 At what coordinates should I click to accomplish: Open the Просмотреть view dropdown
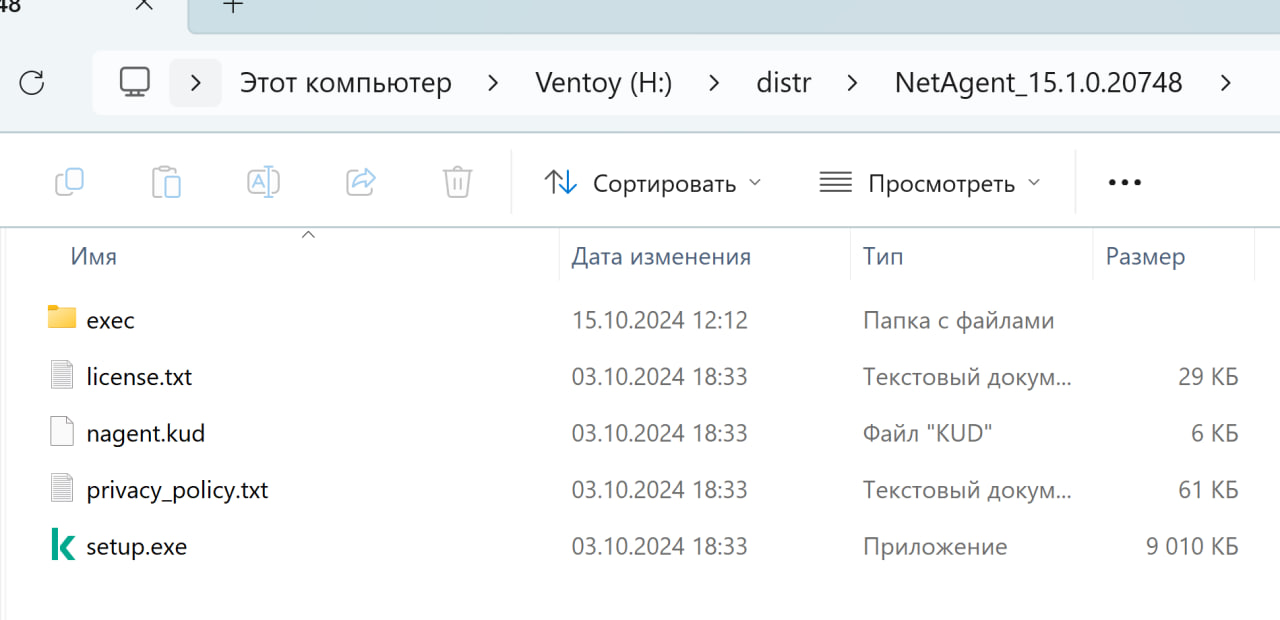[930, 183]
